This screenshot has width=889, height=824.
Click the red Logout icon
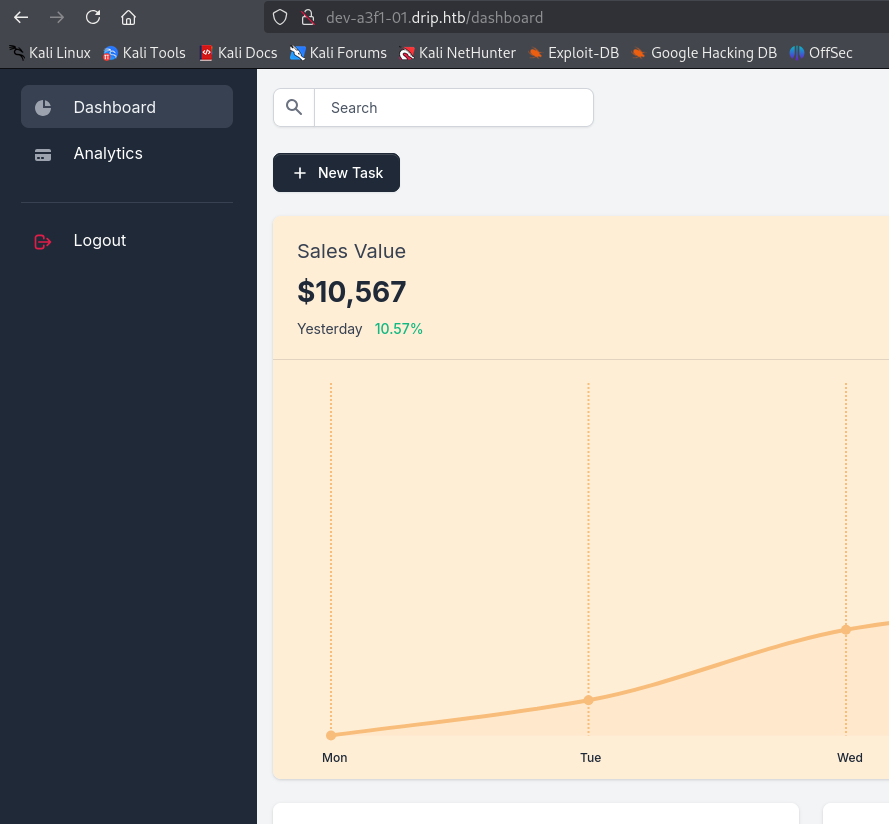(43, 241)
